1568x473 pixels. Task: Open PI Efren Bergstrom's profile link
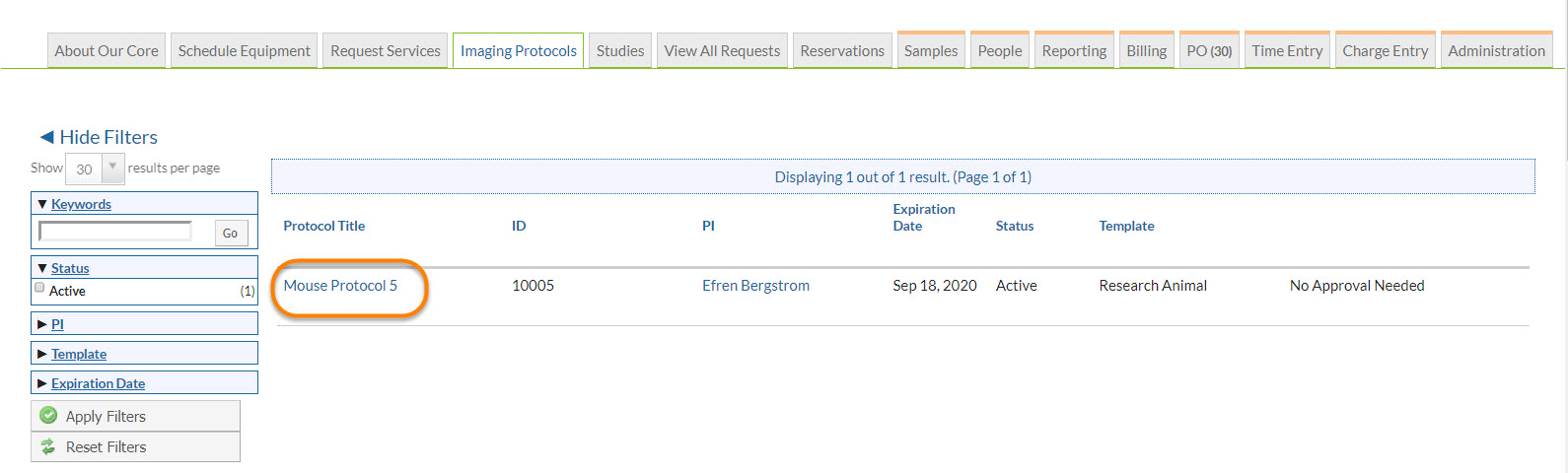point(755,286)
